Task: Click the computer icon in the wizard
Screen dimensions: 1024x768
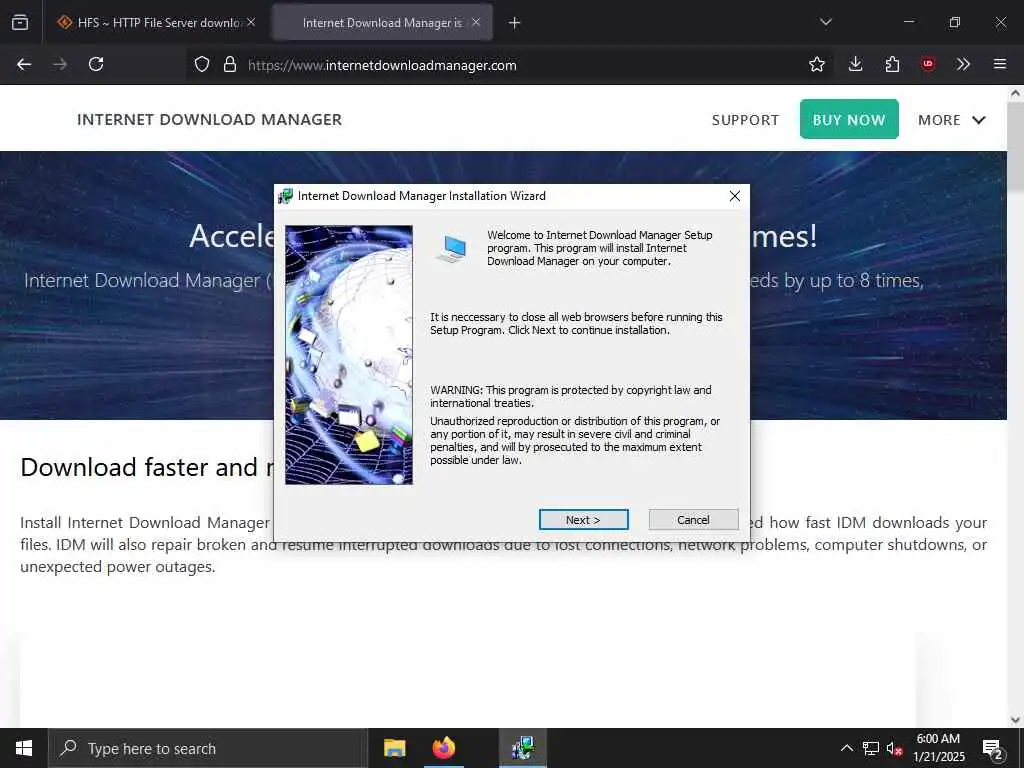Action: pyautogui.click(x=452, y=249)
